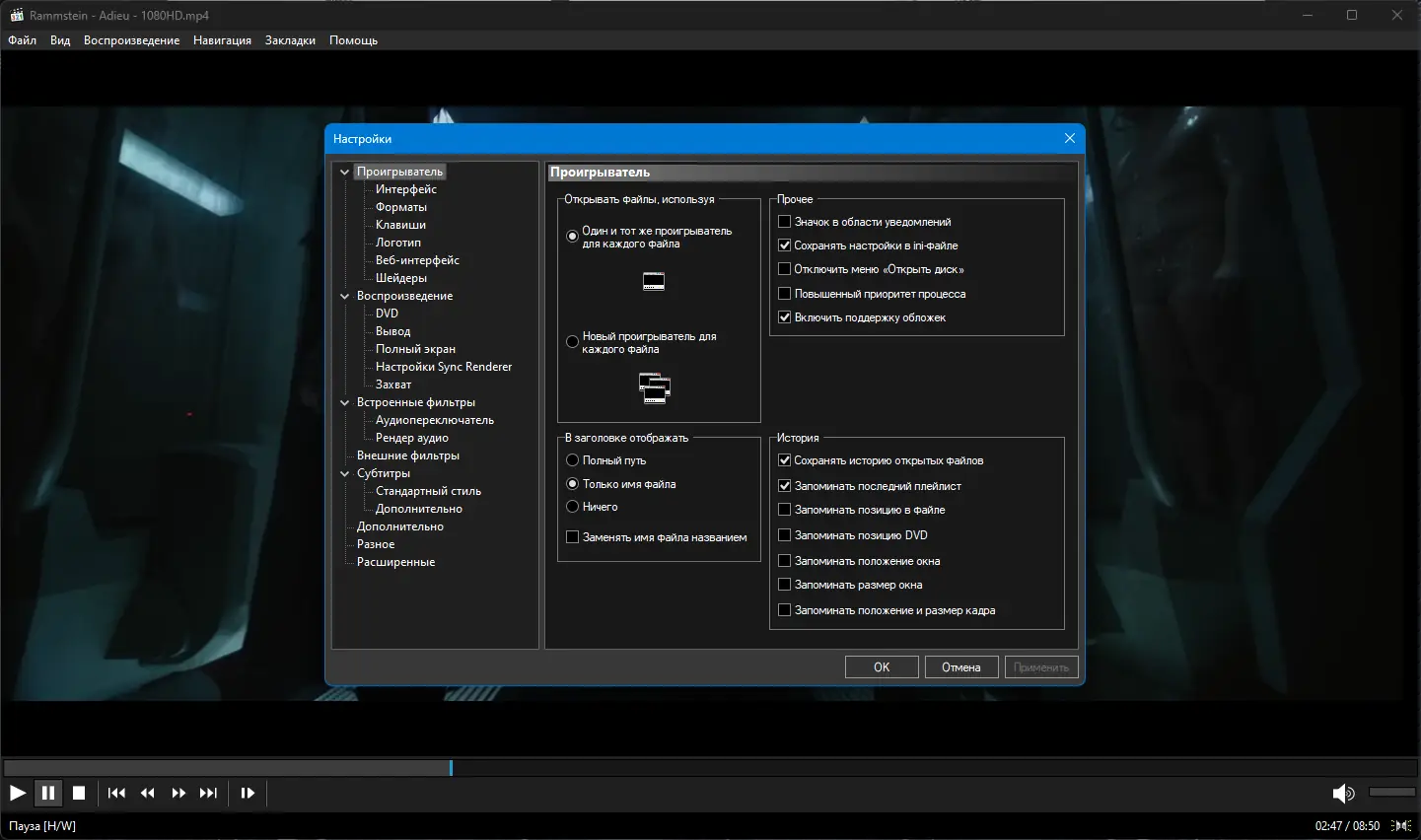Select 'Один и тот же проигрыватель' radio option
Screen dimensions: 1421x840
click(572, 237)
